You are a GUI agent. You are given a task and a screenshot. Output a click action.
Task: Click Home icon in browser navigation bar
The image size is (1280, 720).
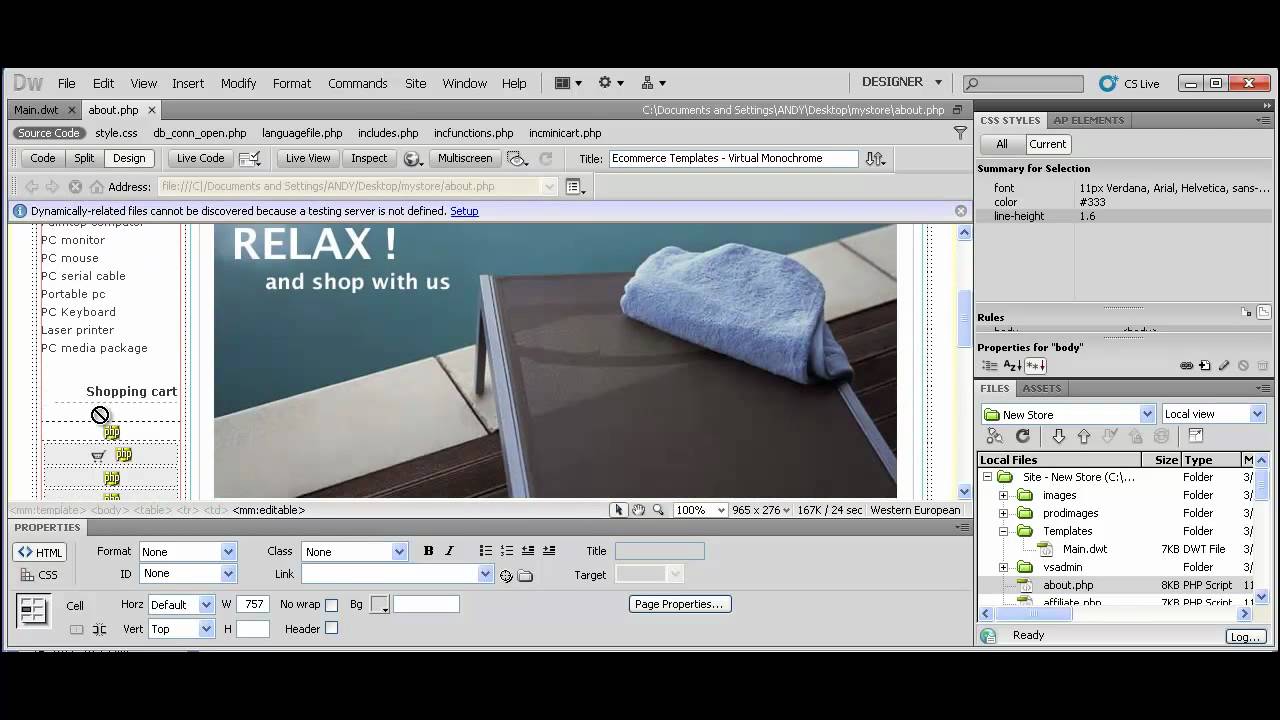pyautogui.click(x=96, y=187)
